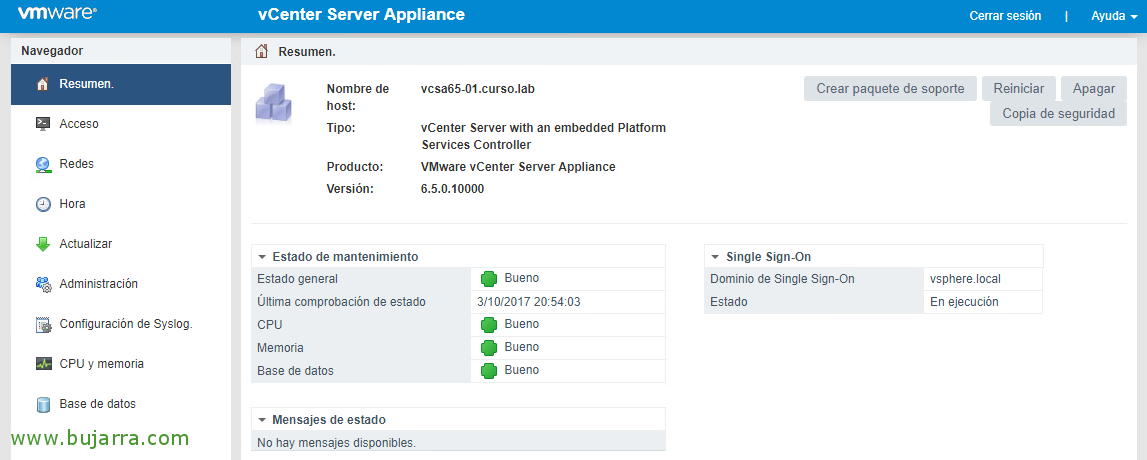This screenshot has width=1147, height=460.
Task: Open the Ayuda dropdown menu
Action: pos(1113,16)
